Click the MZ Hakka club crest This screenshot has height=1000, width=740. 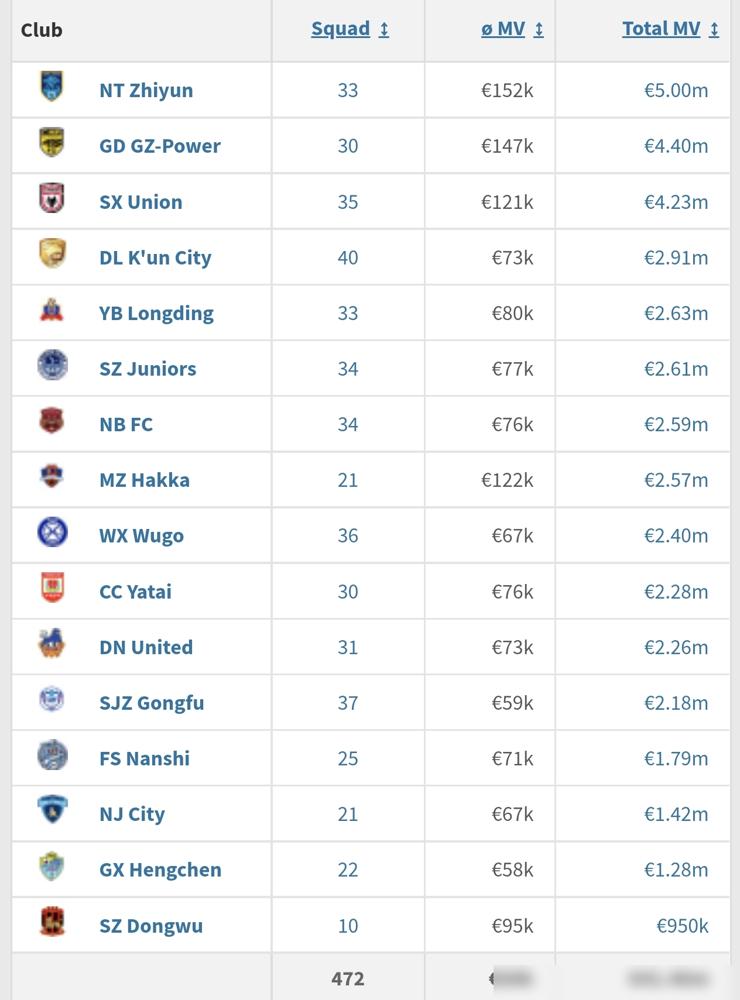point(52,478)
